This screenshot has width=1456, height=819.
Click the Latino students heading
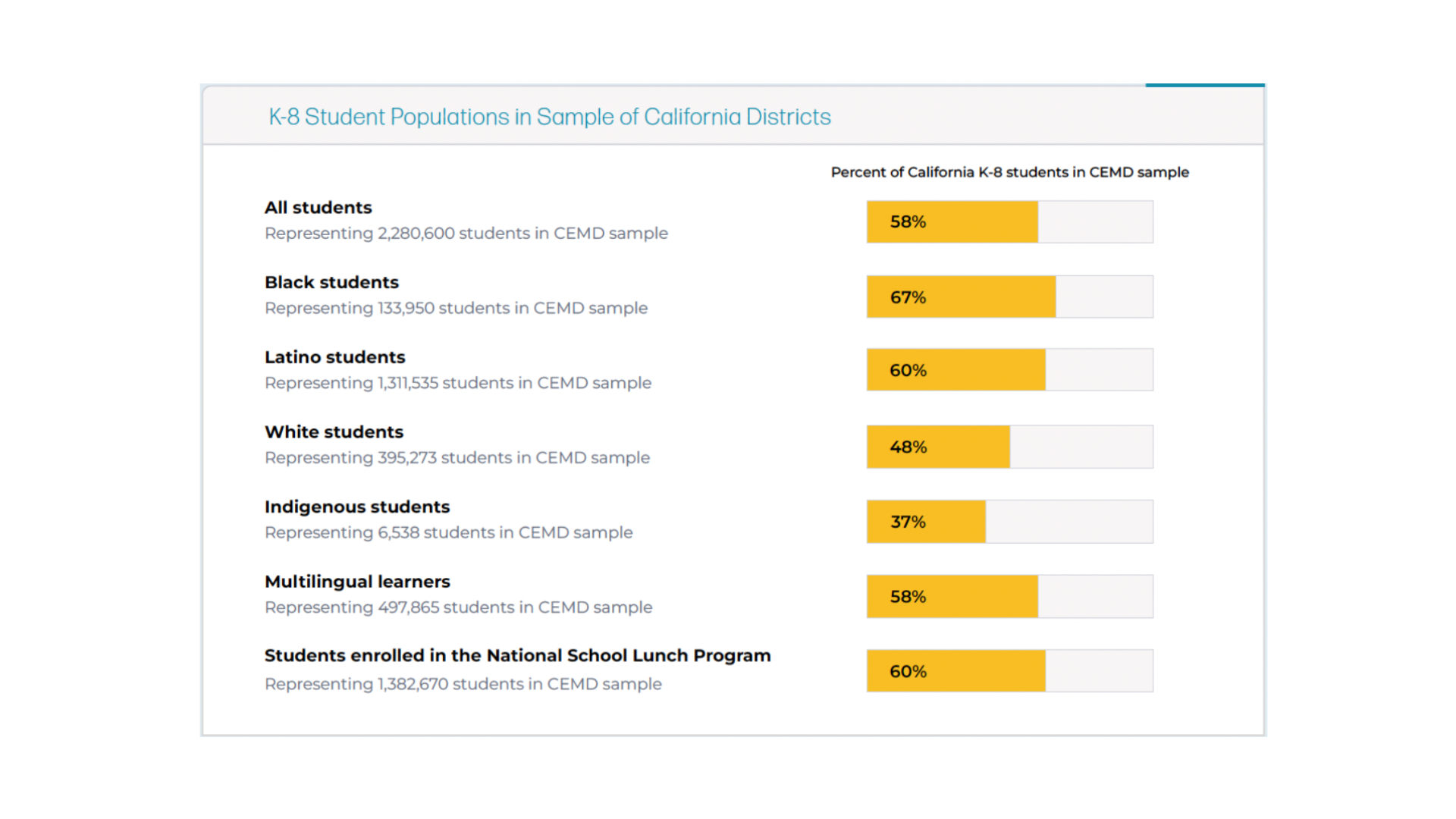click(x=334, y=357)
